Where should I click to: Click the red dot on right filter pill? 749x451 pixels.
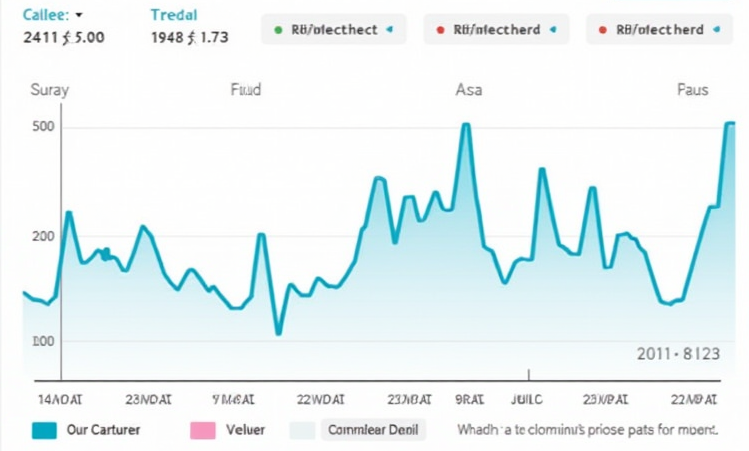602,30
